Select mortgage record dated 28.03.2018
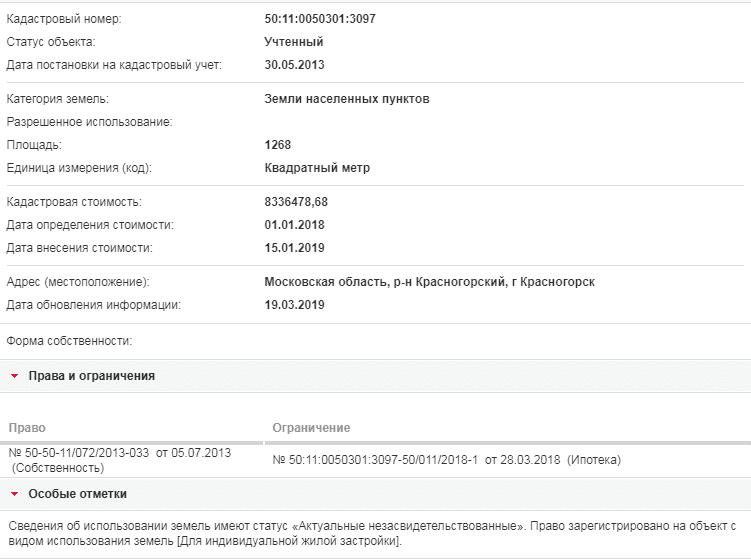 (x=446, y=460)
